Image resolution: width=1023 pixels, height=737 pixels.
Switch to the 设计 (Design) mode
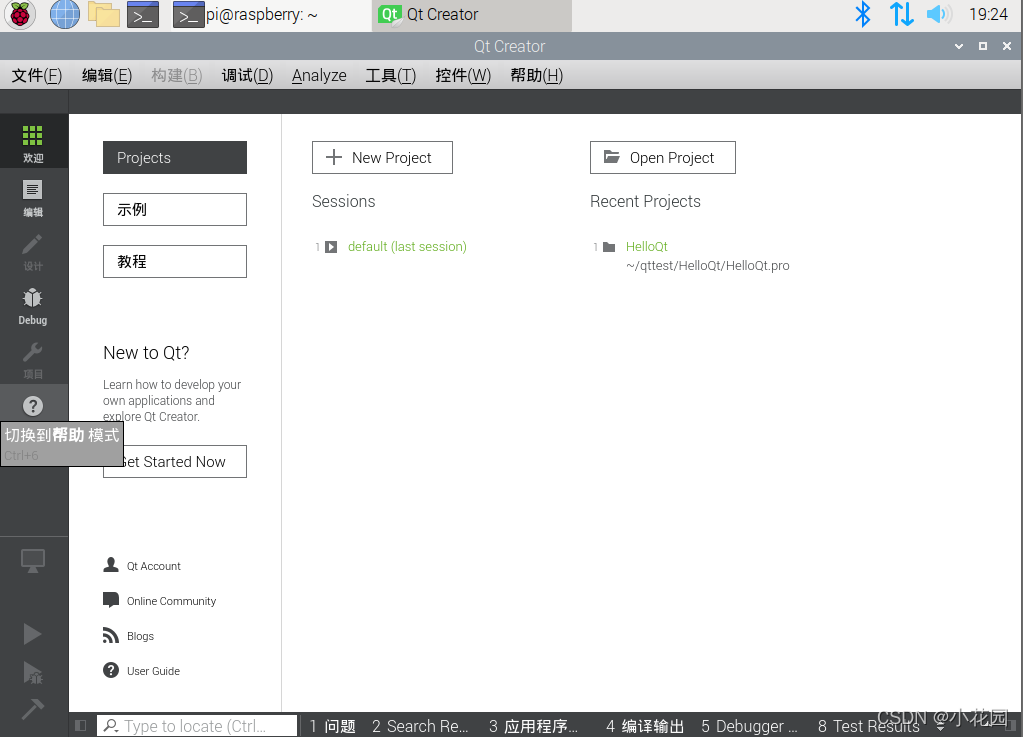click(x=33, y=251)
